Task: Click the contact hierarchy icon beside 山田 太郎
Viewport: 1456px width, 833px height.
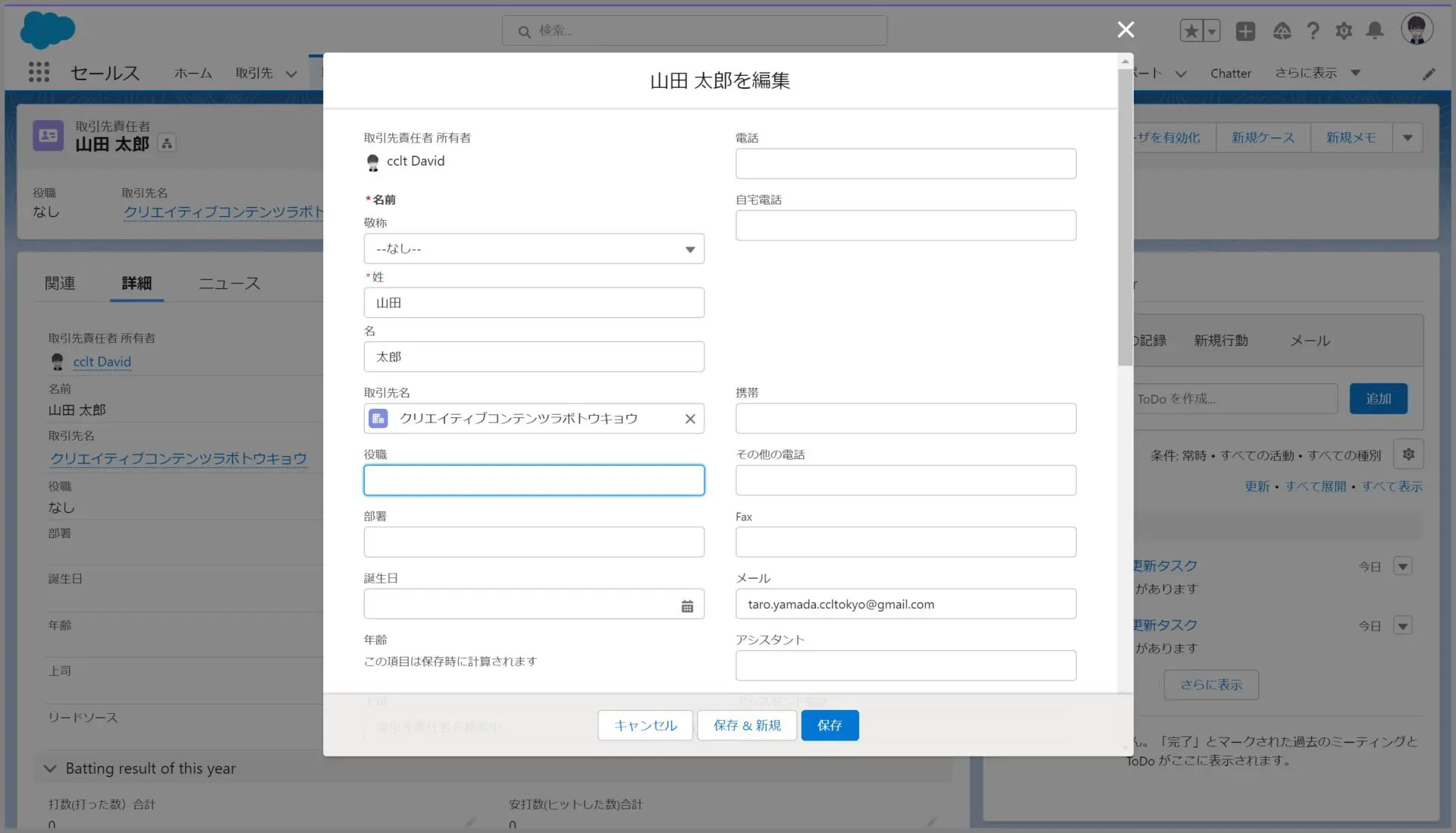Action: tap(167, 143)
